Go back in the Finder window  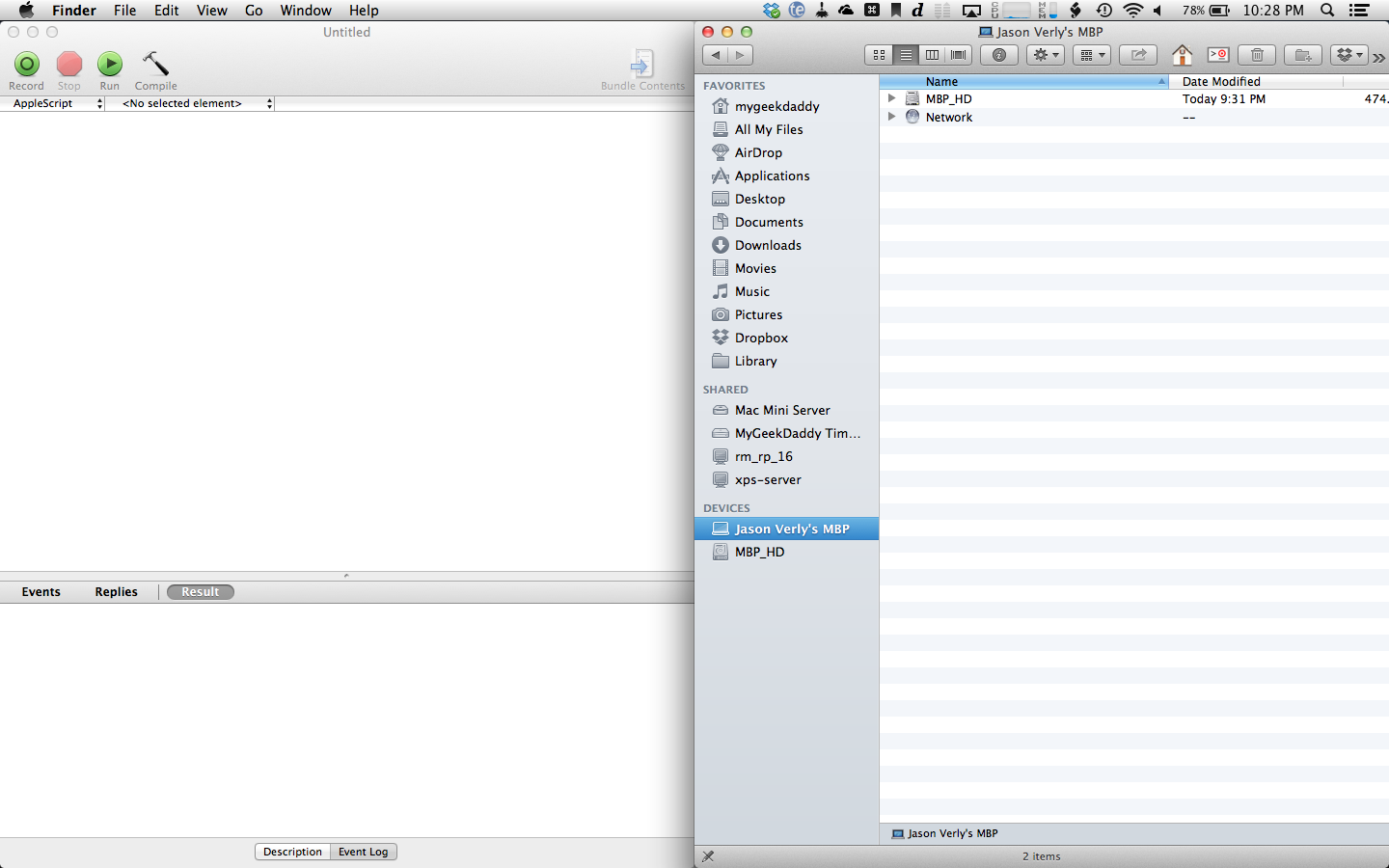tap(716, 55)
